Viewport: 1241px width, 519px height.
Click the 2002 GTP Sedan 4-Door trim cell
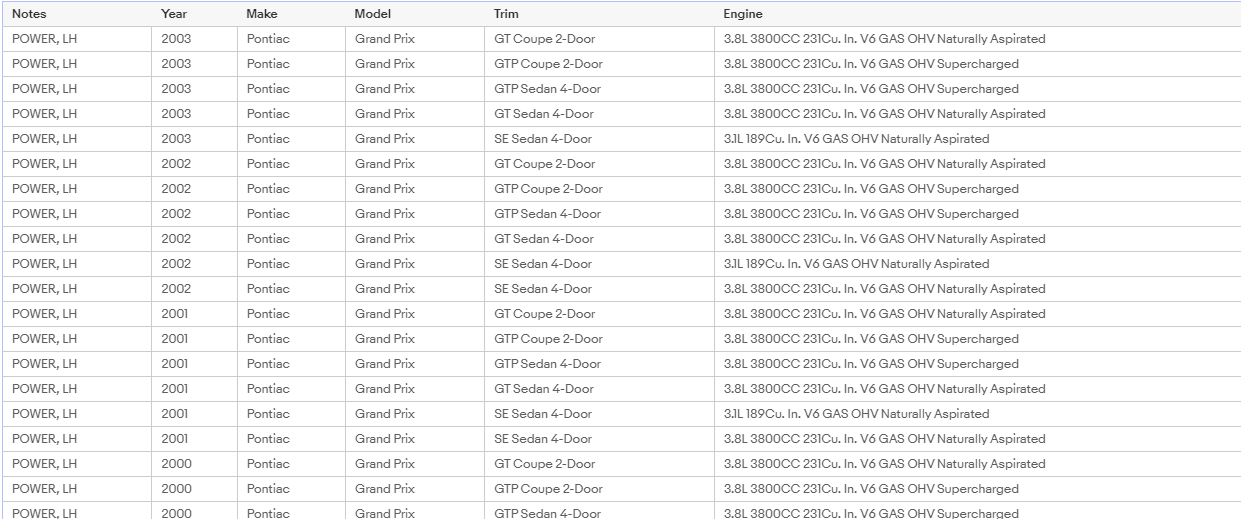click(x=599, y=214)
